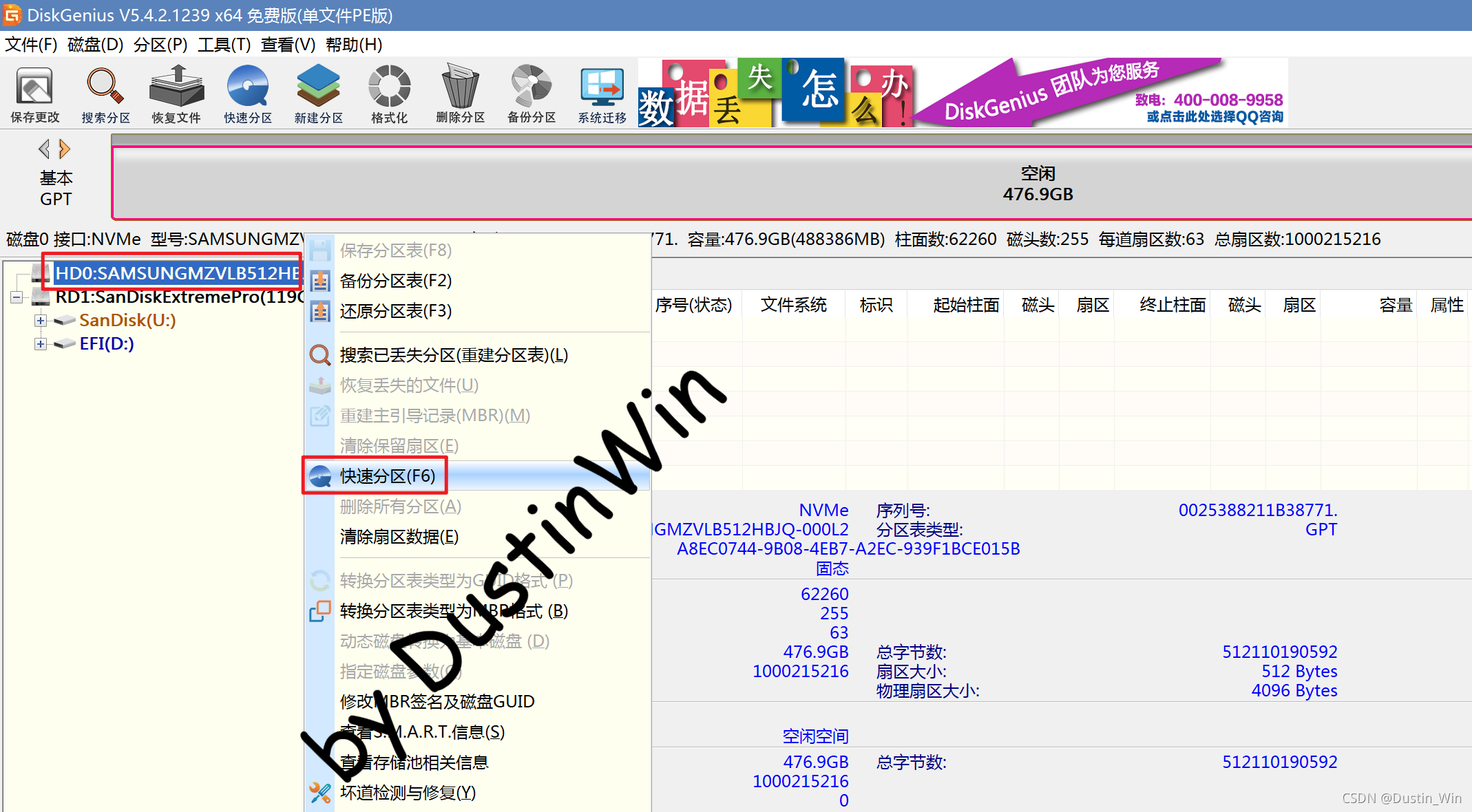
Task: Click the DiskGenius app logo in title bar
Action: 12,14
